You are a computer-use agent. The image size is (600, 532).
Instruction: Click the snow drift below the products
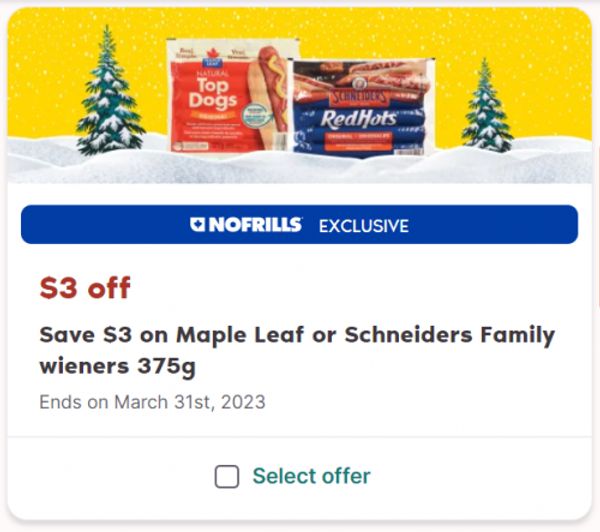(300, 168)
